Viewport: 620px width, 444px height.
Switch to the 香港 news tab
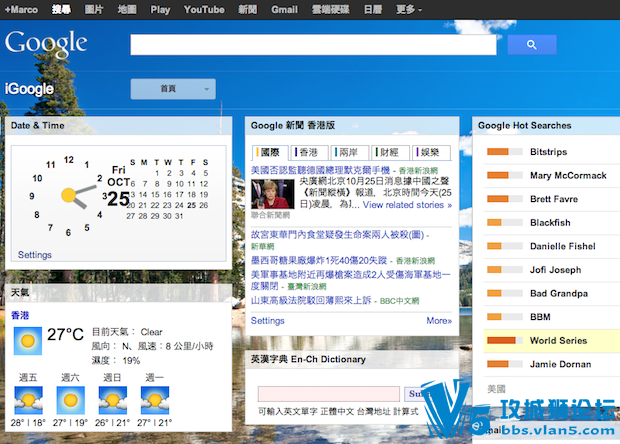tap(309, 152)
